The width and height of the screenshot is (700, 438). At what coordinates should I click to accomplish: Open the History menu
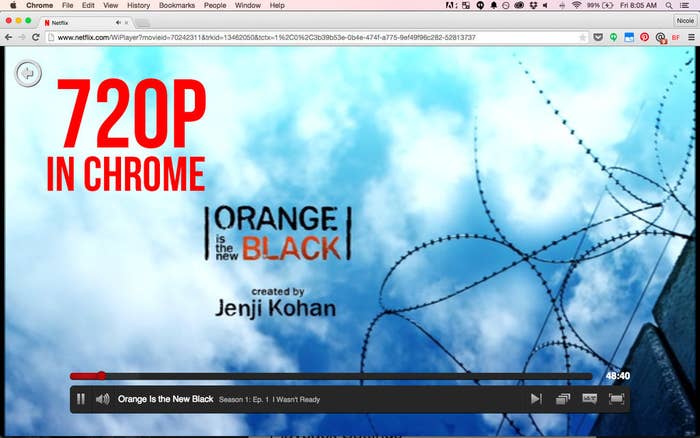138,5
